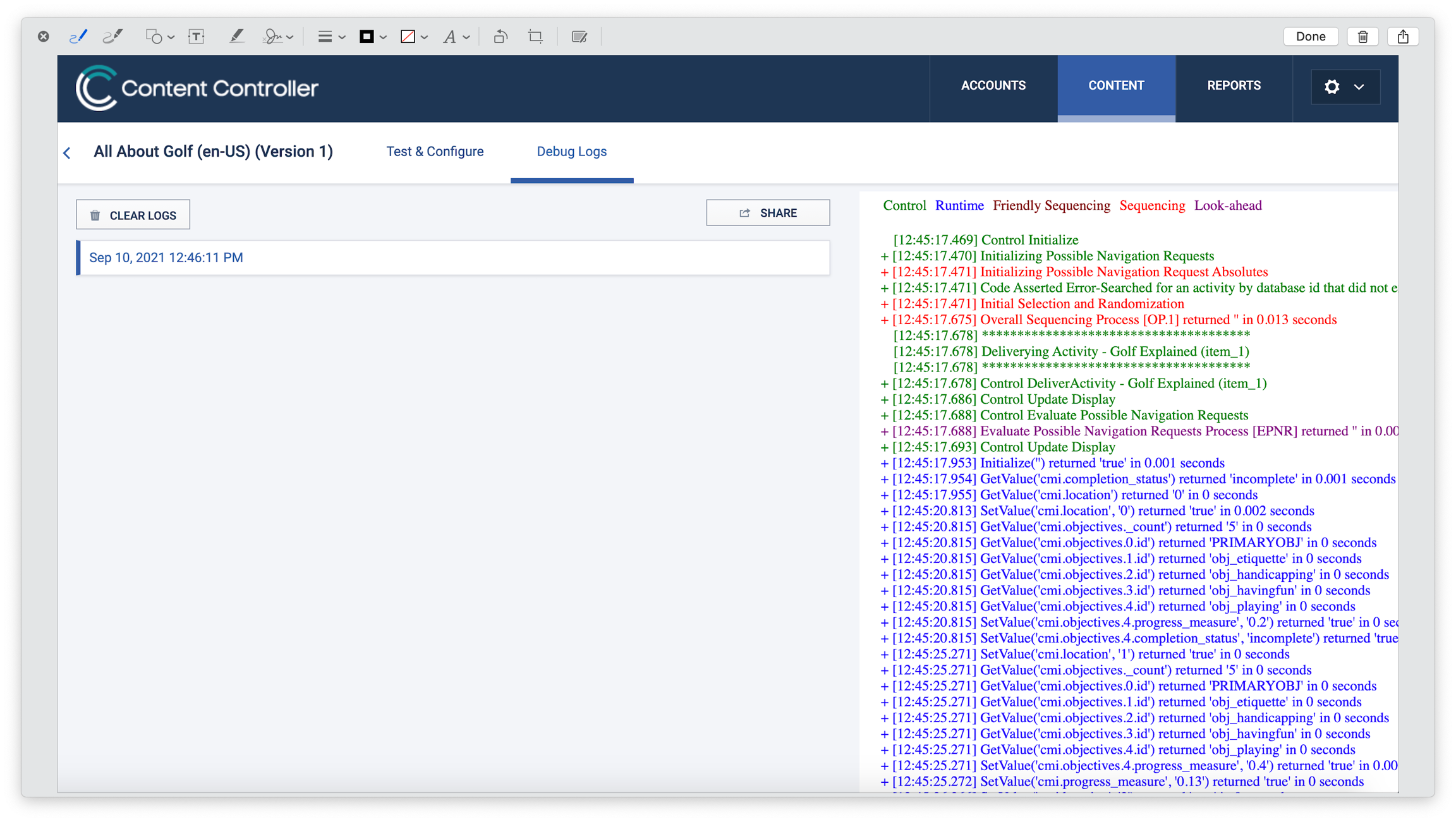Open the fill color picker
1456x822 pixels.
pyautogui.click(x=414, y=37)
